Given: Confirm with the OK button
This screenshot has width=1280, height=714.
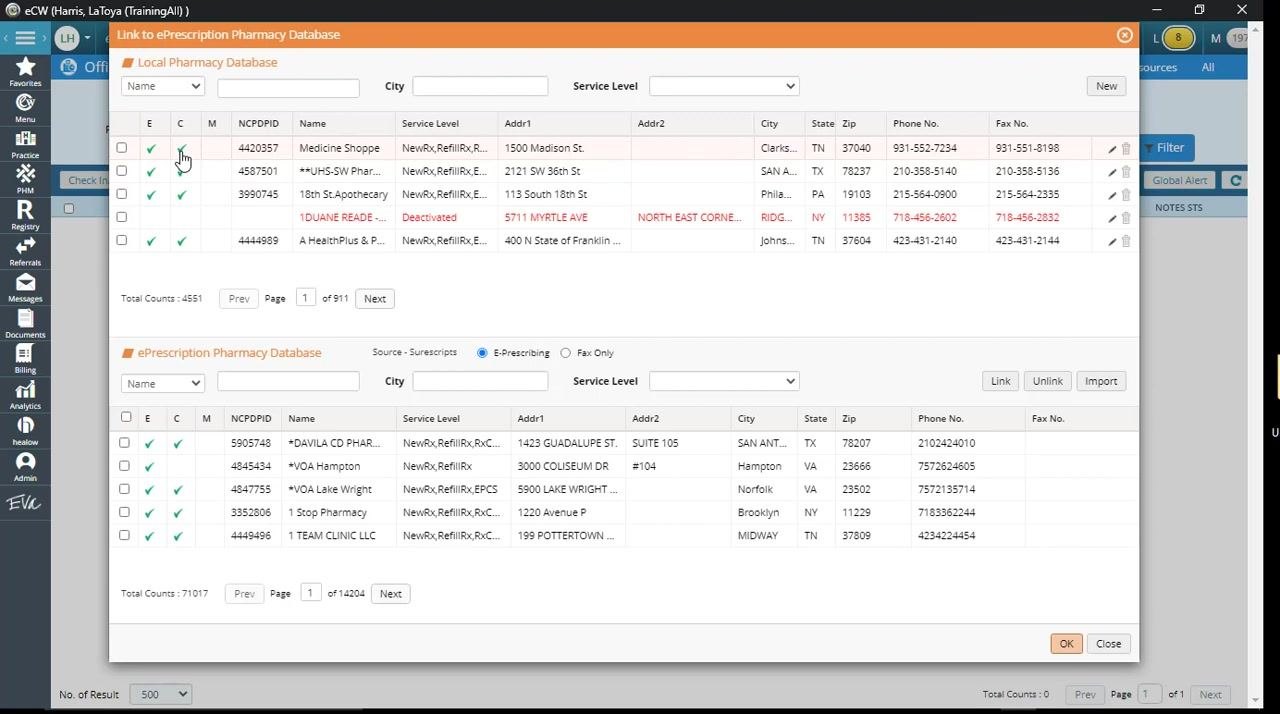Looking at the screenshot, I should 1066,644.
